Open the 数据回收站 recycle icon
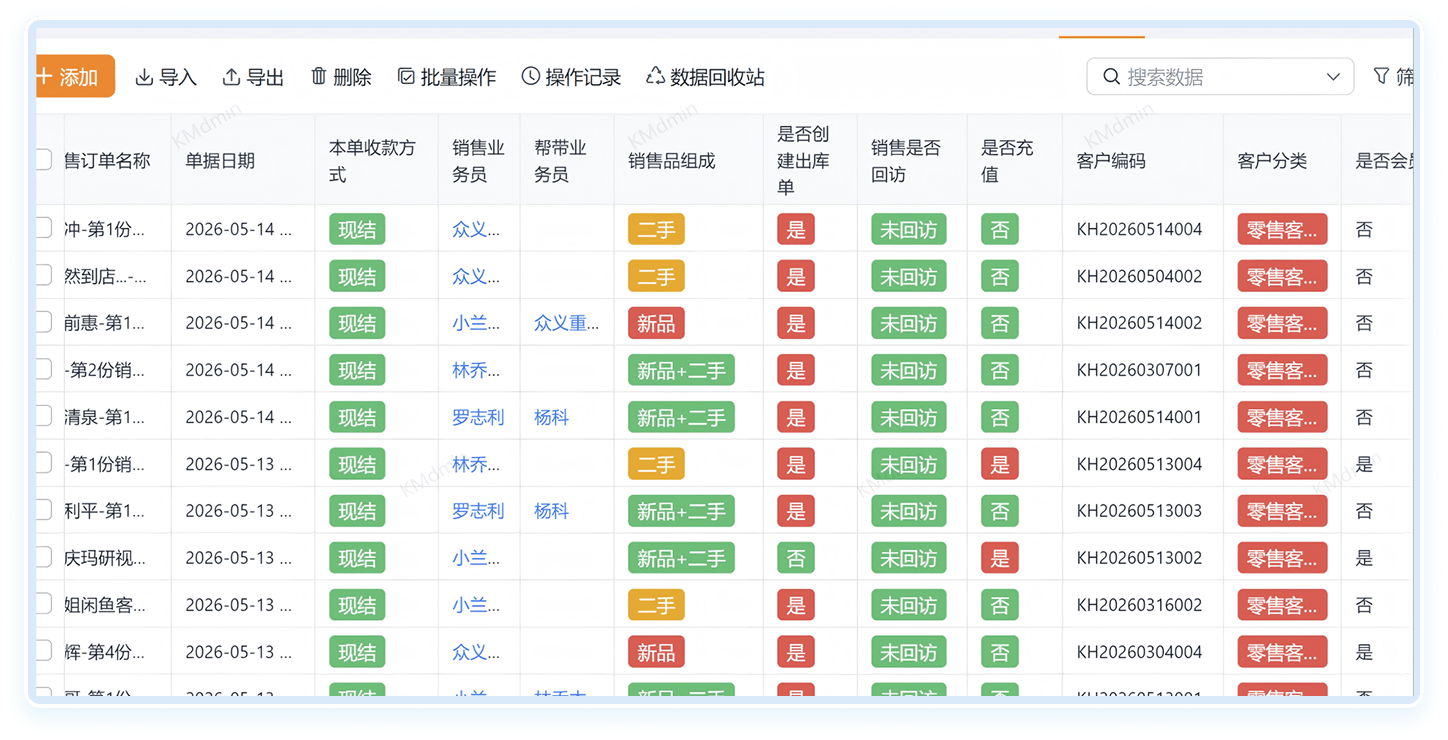 [x=656, y=77]
